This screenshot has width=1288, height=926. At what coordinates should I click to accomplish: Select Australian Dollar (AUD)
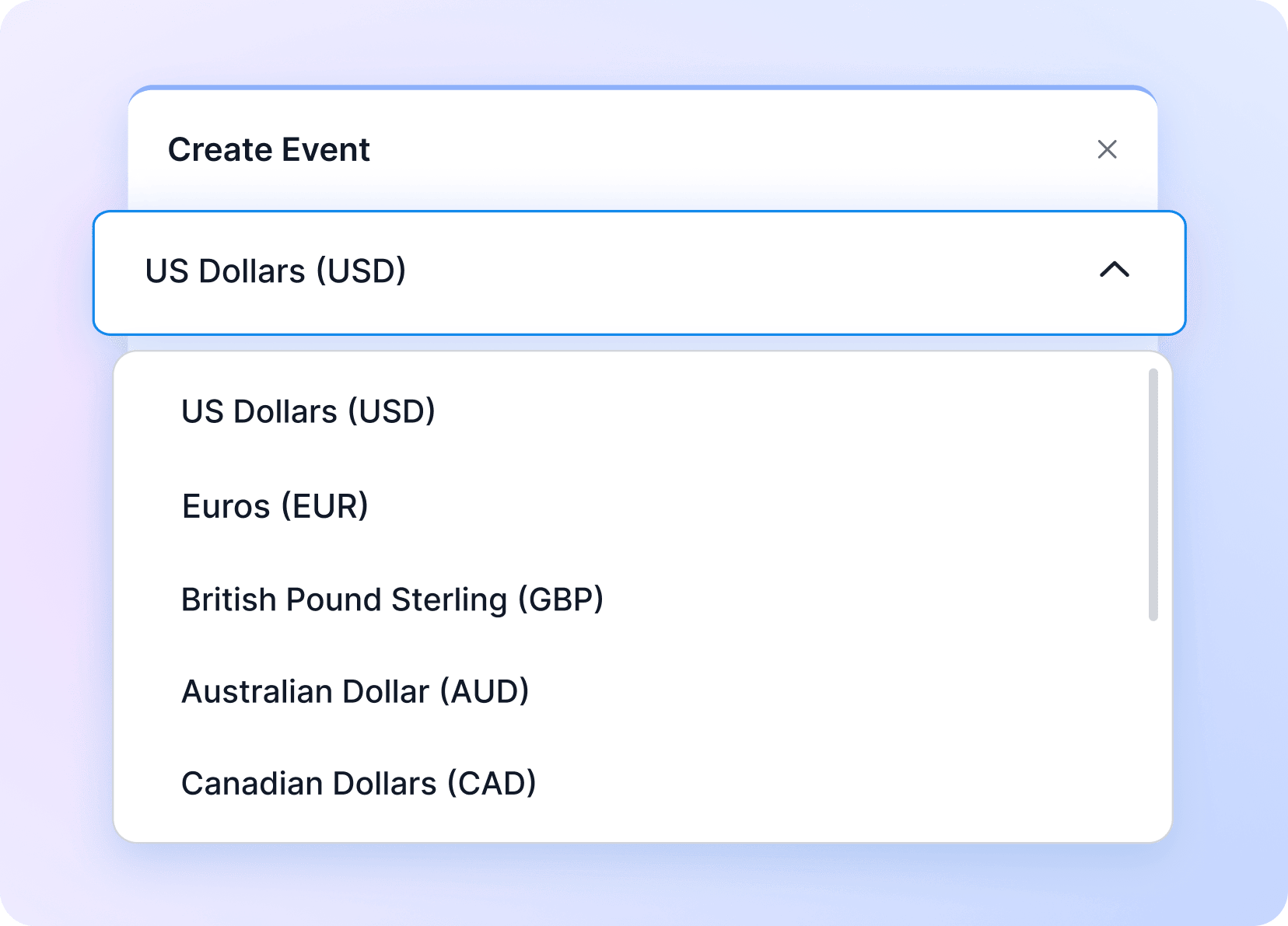point(355,691)
